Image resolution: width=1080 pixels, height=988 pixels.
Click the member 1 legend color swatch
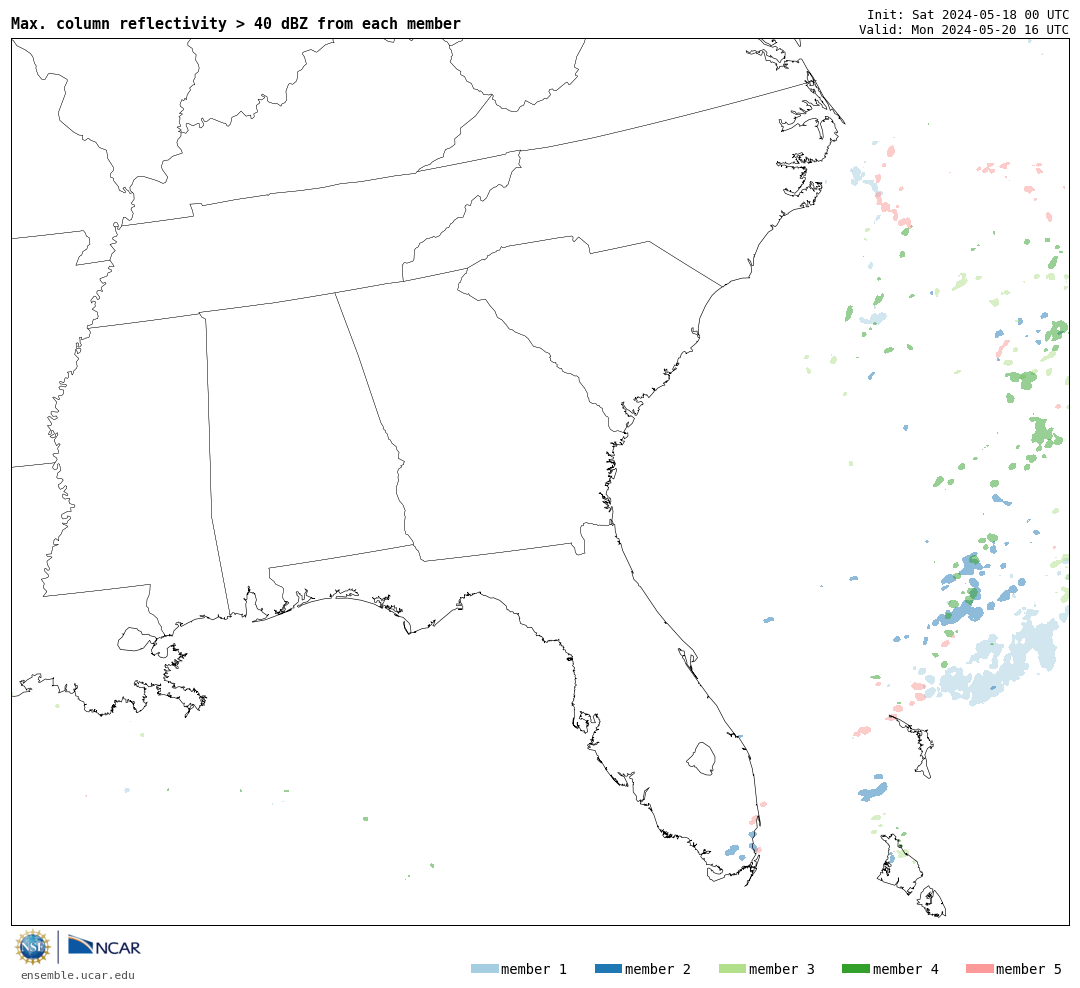point(484,969)
